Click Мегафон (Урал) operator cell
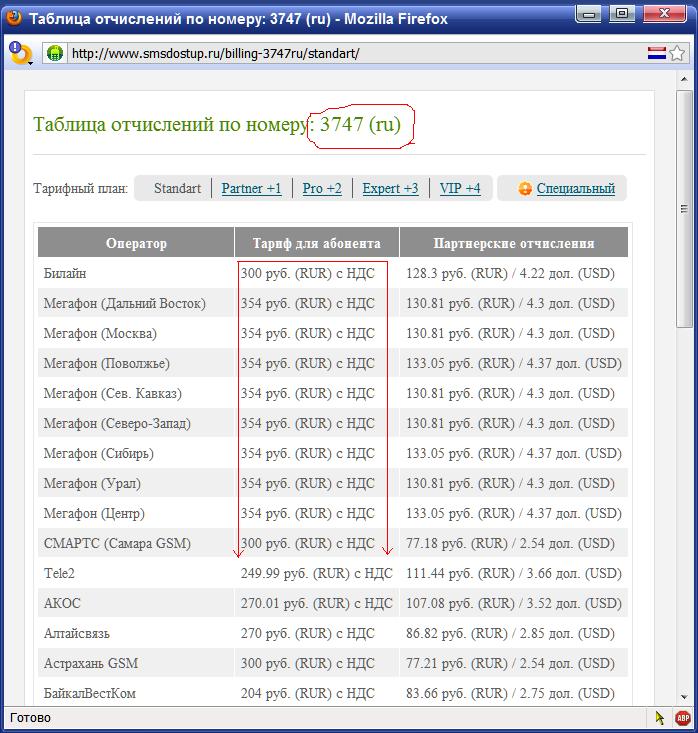This screenshot has width=698, height=733. coord(136,483)
